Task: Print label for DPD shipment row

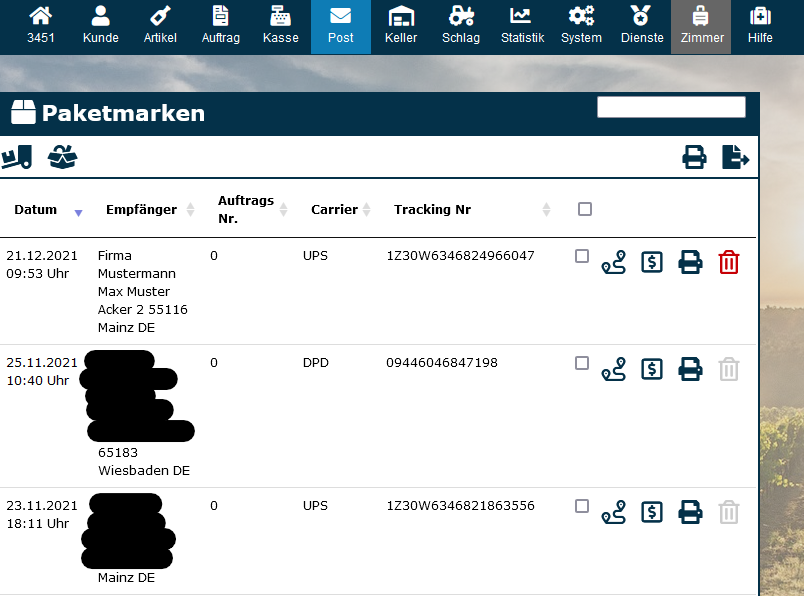Action: click(x=690, y=370)
